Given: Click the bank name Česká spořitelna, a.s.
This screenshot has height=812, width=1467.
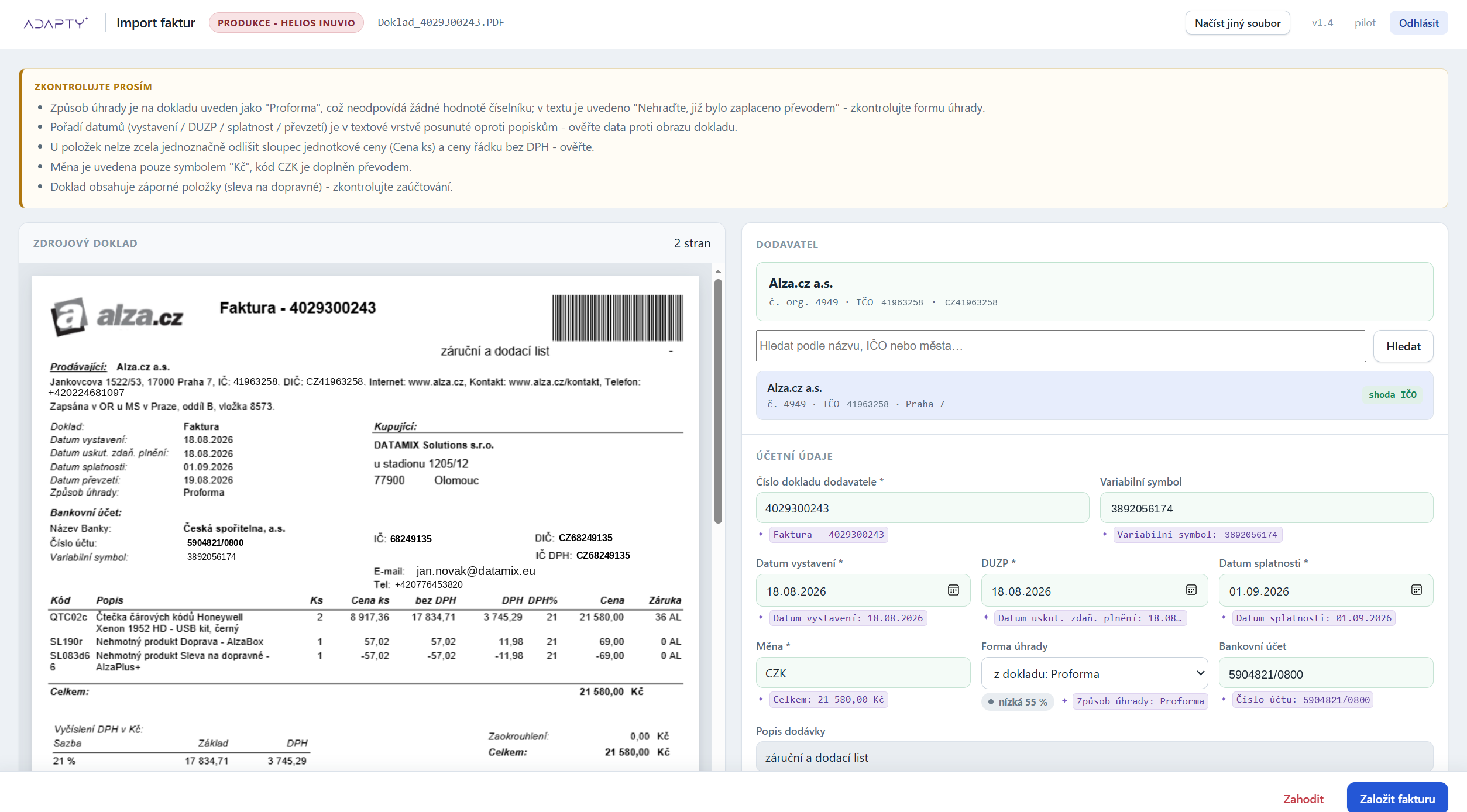Looking at the screenshot, I should (234, 528).
